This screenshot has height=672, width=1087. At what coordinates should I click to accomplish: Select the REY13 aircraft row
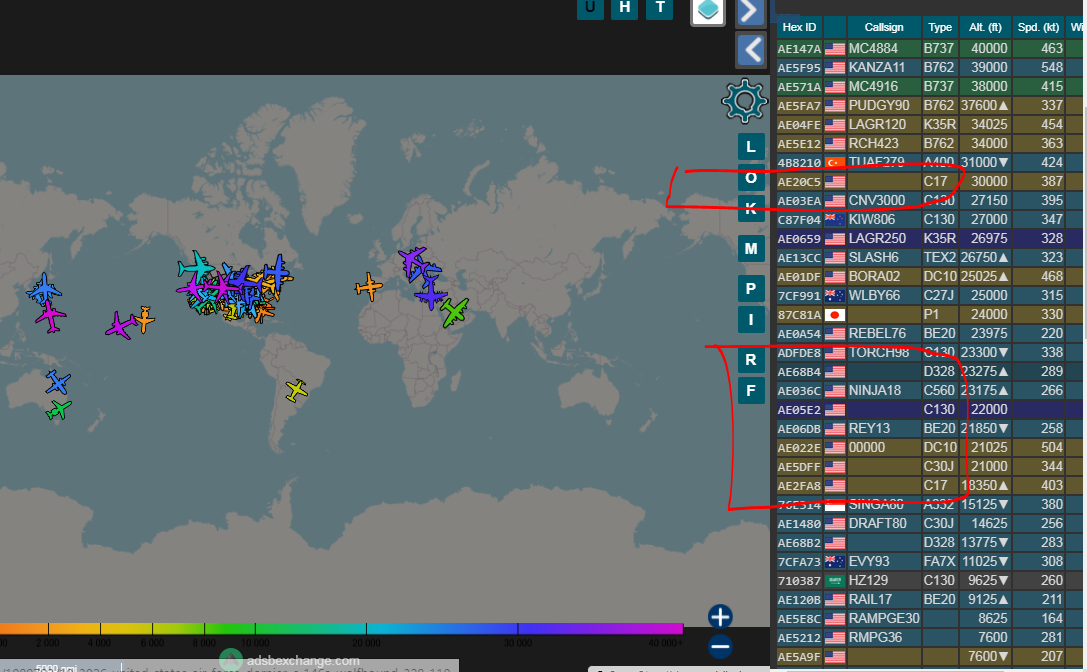(929, 429)
